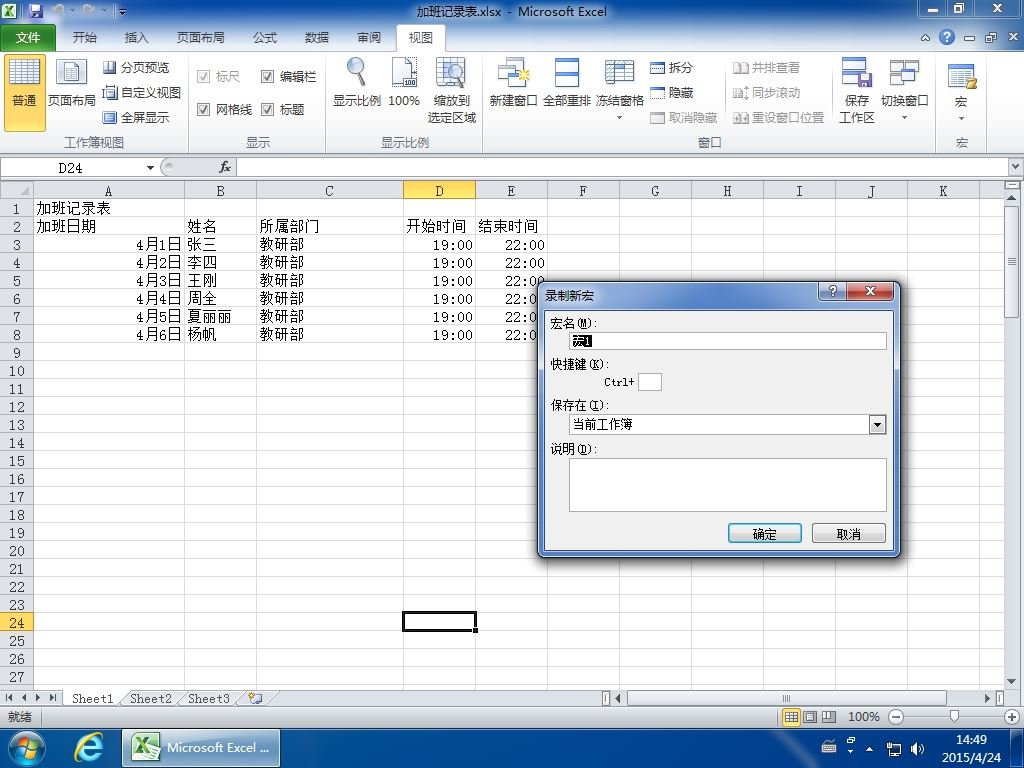Click the horizontal scrollbar thumb

[x=786, y=698]
